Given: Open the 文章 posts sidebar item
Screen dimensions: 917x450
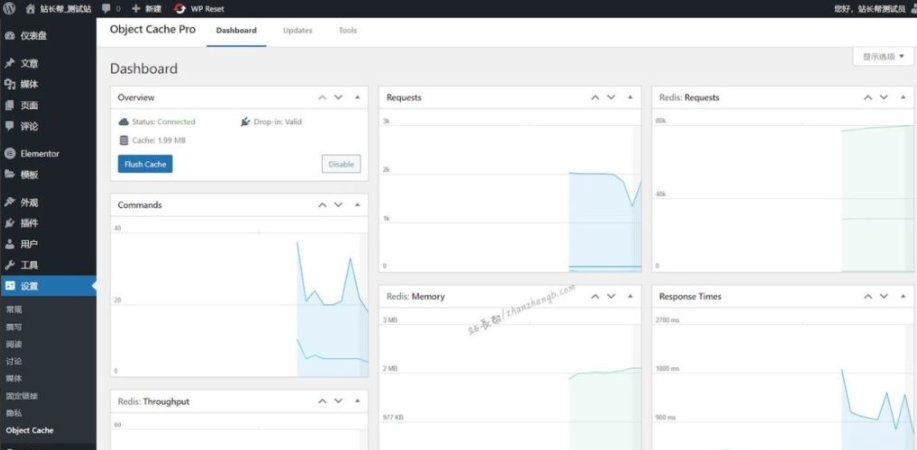Looking at the screenshot, I should [48, 63].
